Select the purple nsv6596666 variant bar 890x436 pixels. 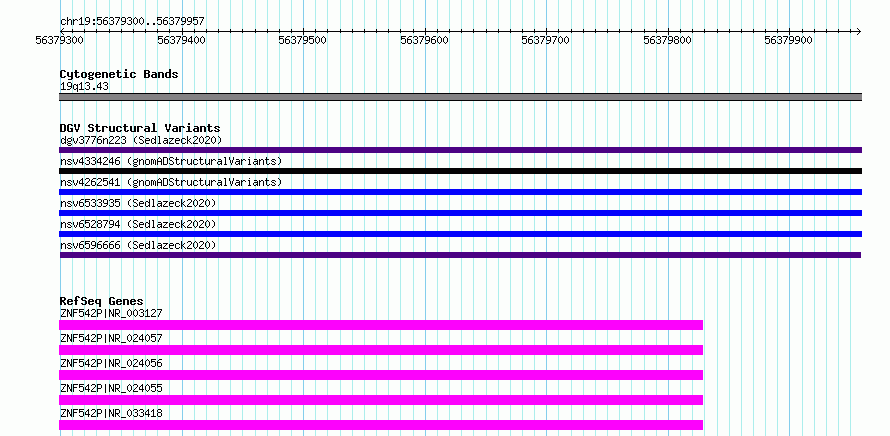pyautogui.click(x=460, y=255)
